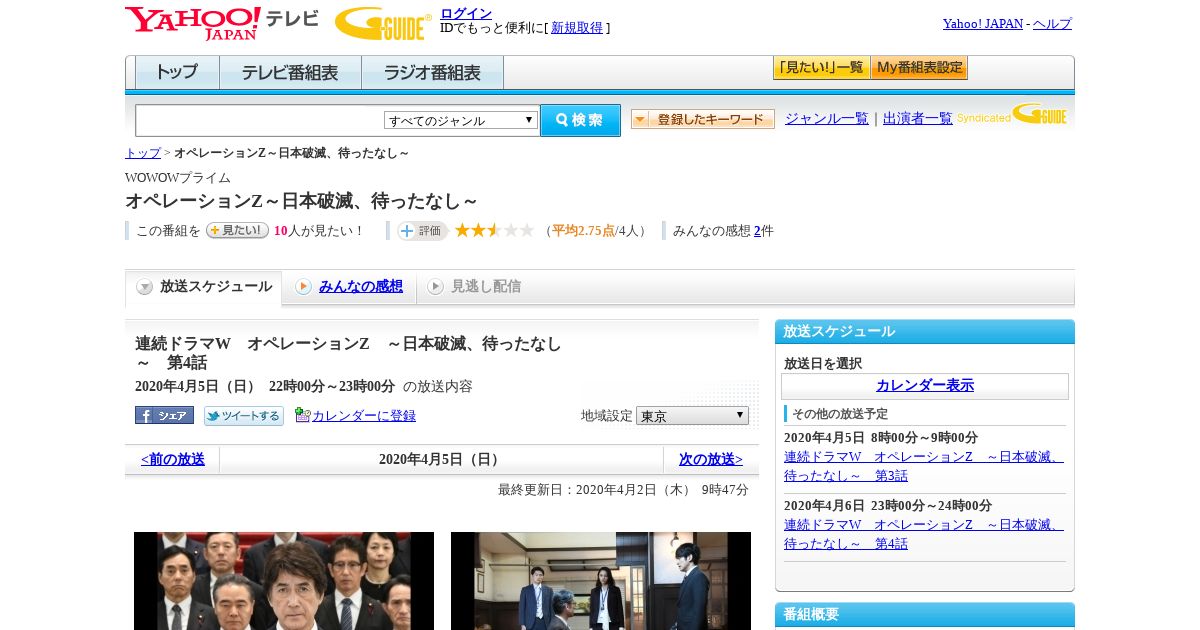Open 出演者一覧 link
This screenshot has height=630, width=1200.
point(918,119)
